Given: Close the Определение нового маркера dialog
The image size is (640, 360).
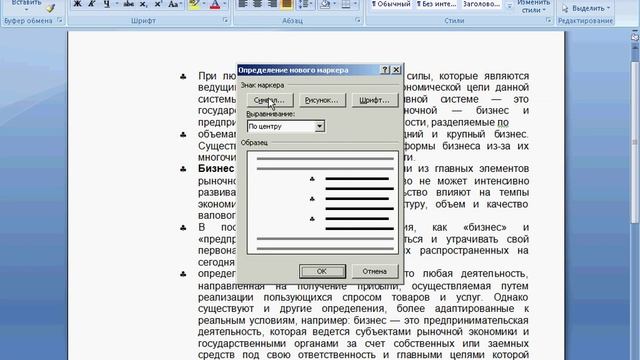Looking at the screenshot, I should [396, 70].
